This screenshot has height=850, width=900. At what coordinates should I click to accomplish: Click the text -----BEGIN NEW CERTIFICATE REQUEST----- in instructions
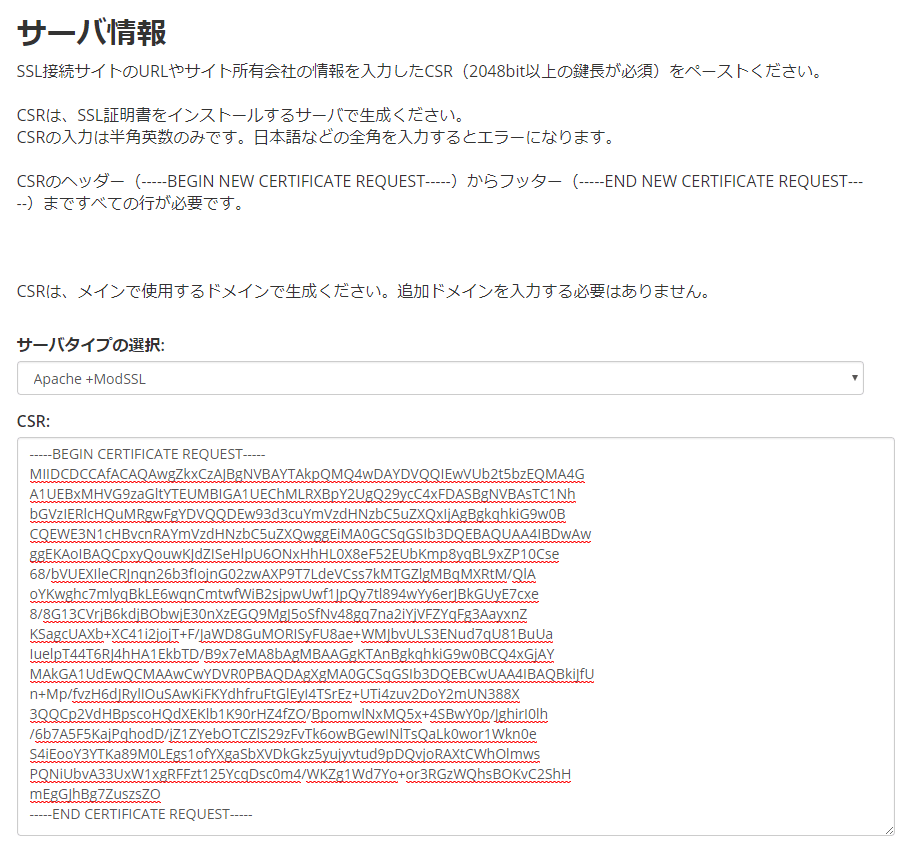click(x=296, y=181)
